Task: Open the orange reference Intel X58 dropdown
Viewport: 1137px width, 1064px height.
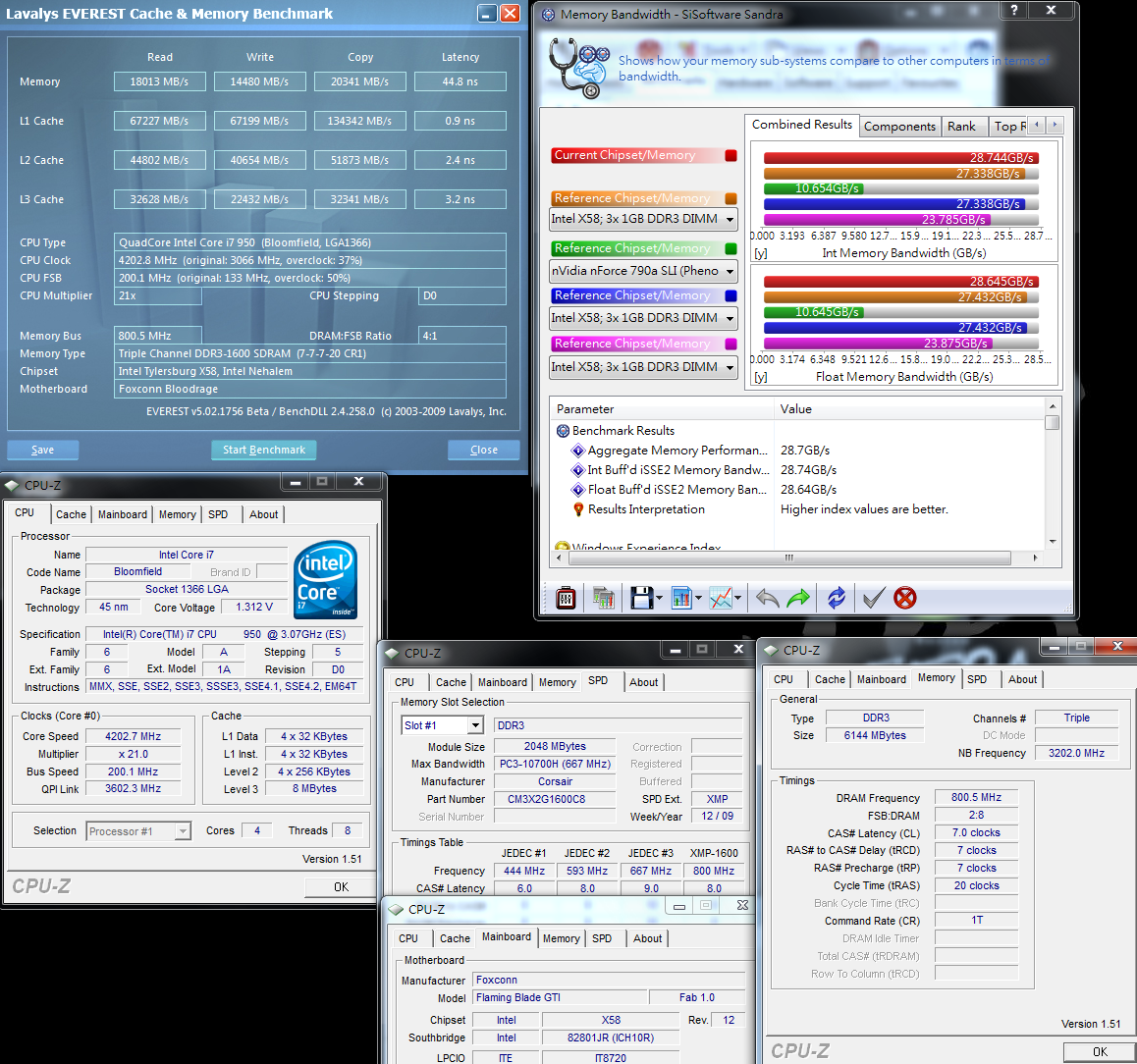Action: click(644, 219)
